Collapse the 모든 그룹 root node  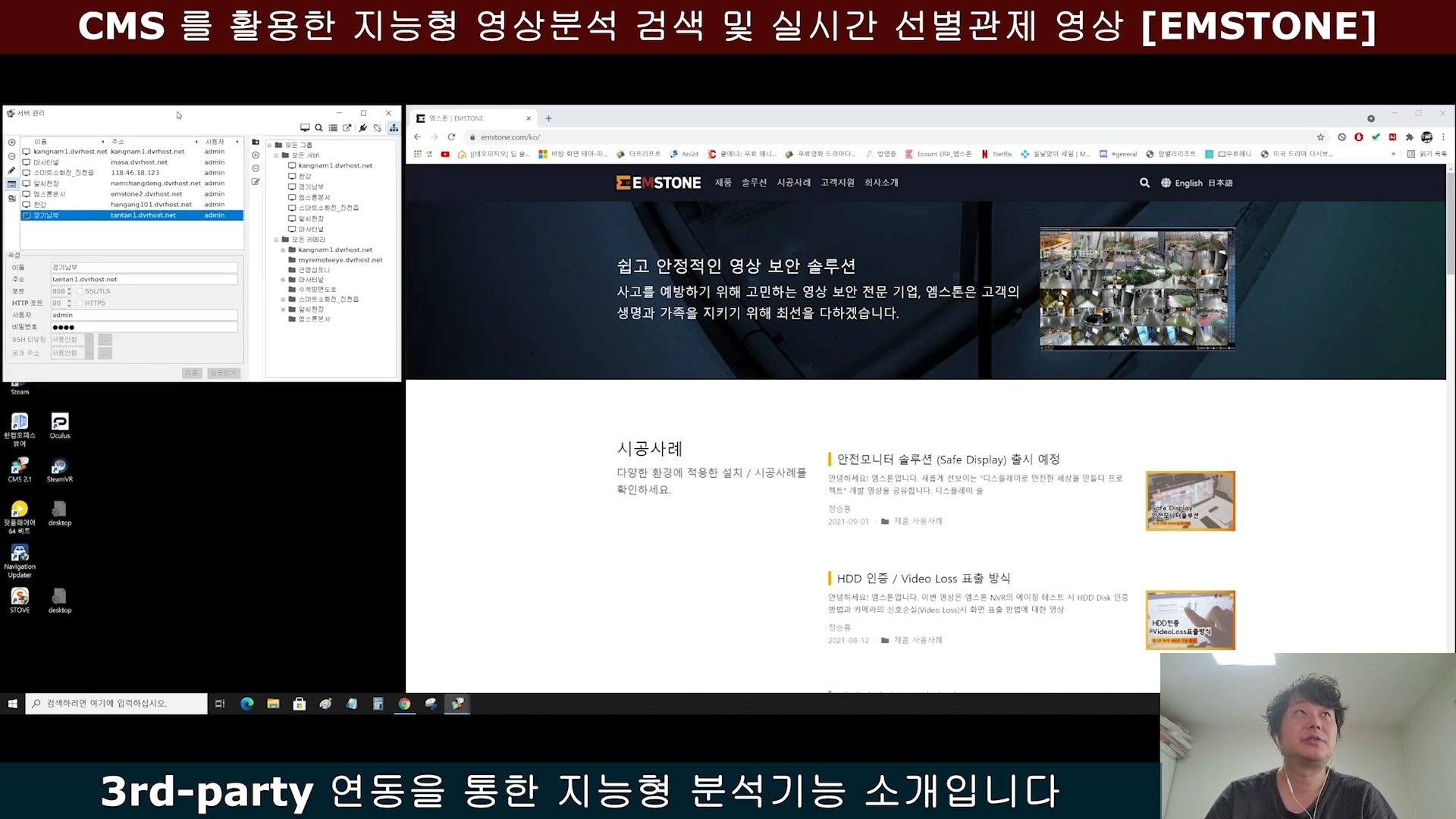pos(269,145)
